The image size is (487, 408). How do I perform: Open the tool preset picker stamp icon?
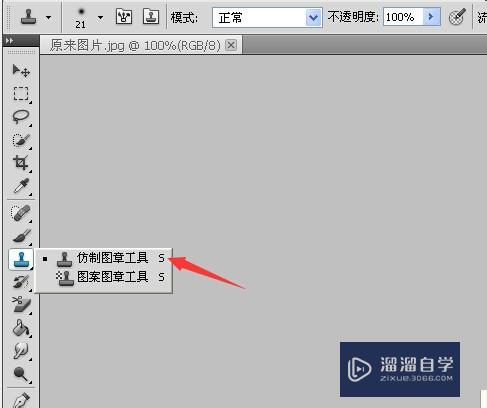click(x=28, y=17)
